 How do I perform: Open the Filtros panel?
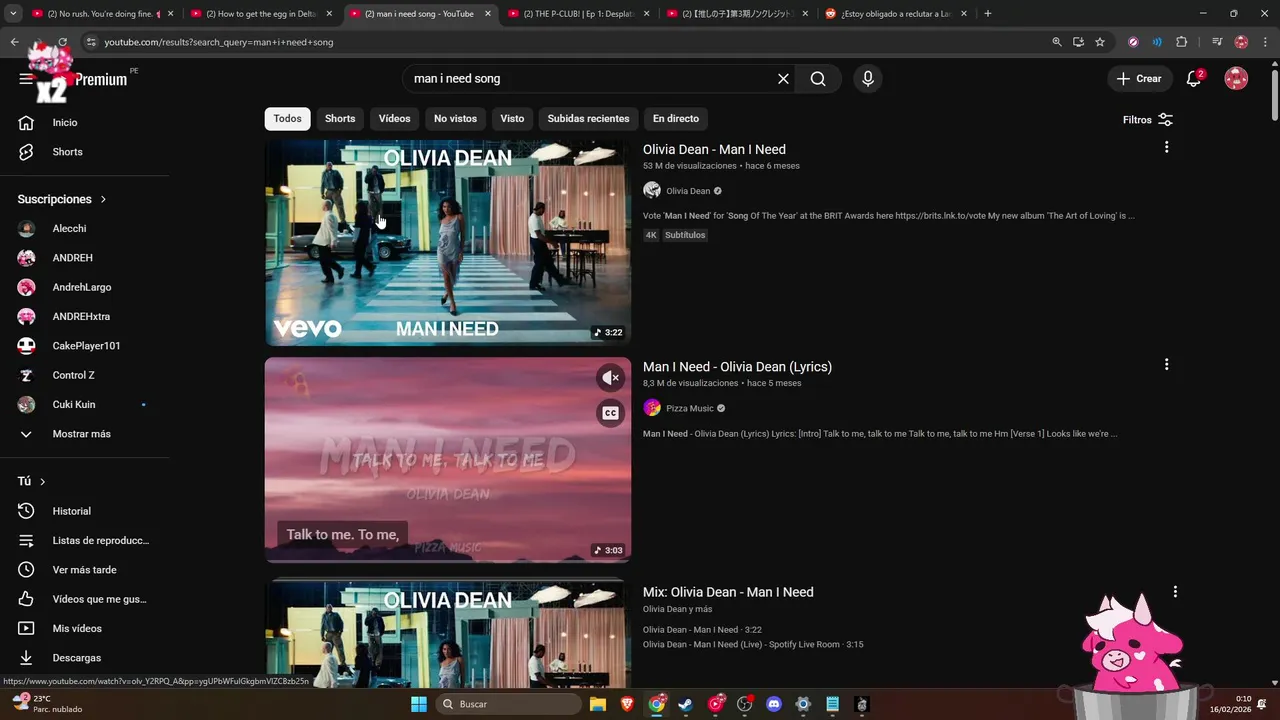[x=1148, y=120]
